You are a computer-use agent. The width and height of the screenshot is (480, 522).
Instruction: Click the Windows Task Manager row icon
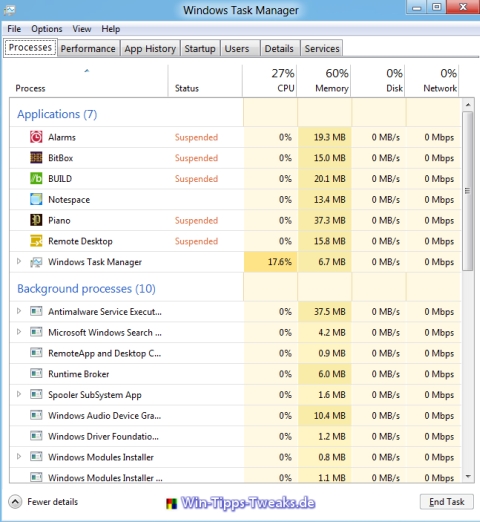[36, 262]
